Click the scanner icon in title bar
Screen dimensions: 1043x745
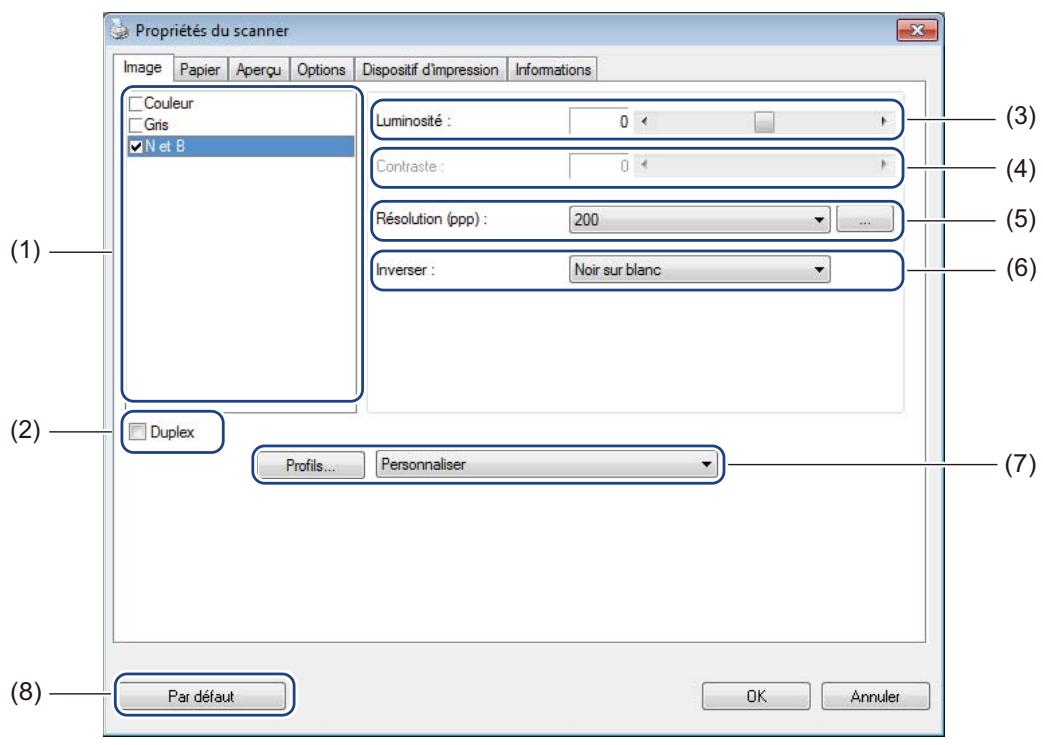click(120, 30)
